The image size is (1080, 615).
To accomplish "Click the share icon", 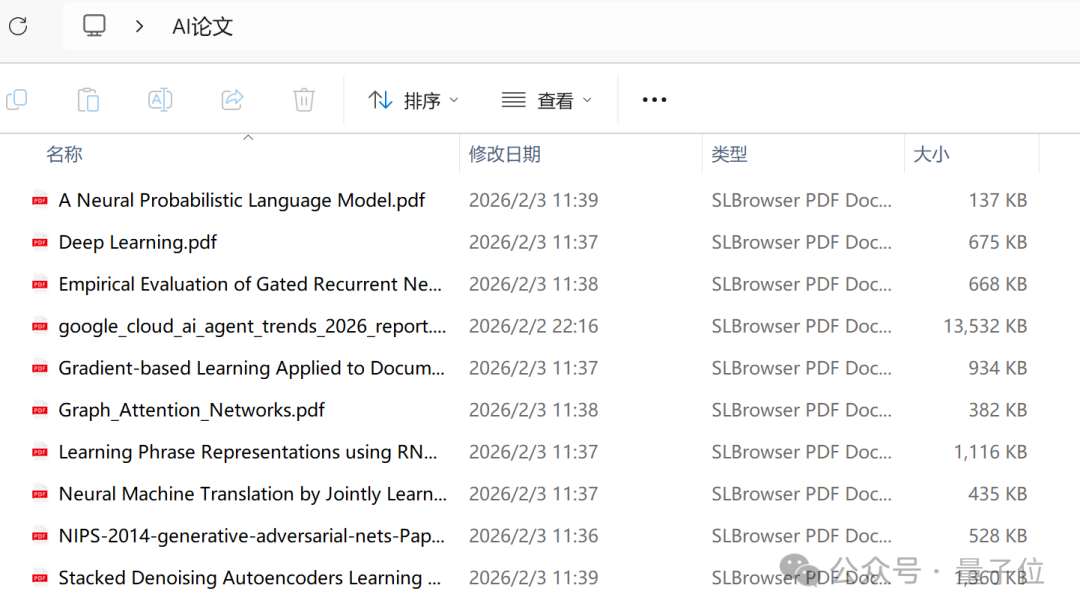I will tap(232, 100).
